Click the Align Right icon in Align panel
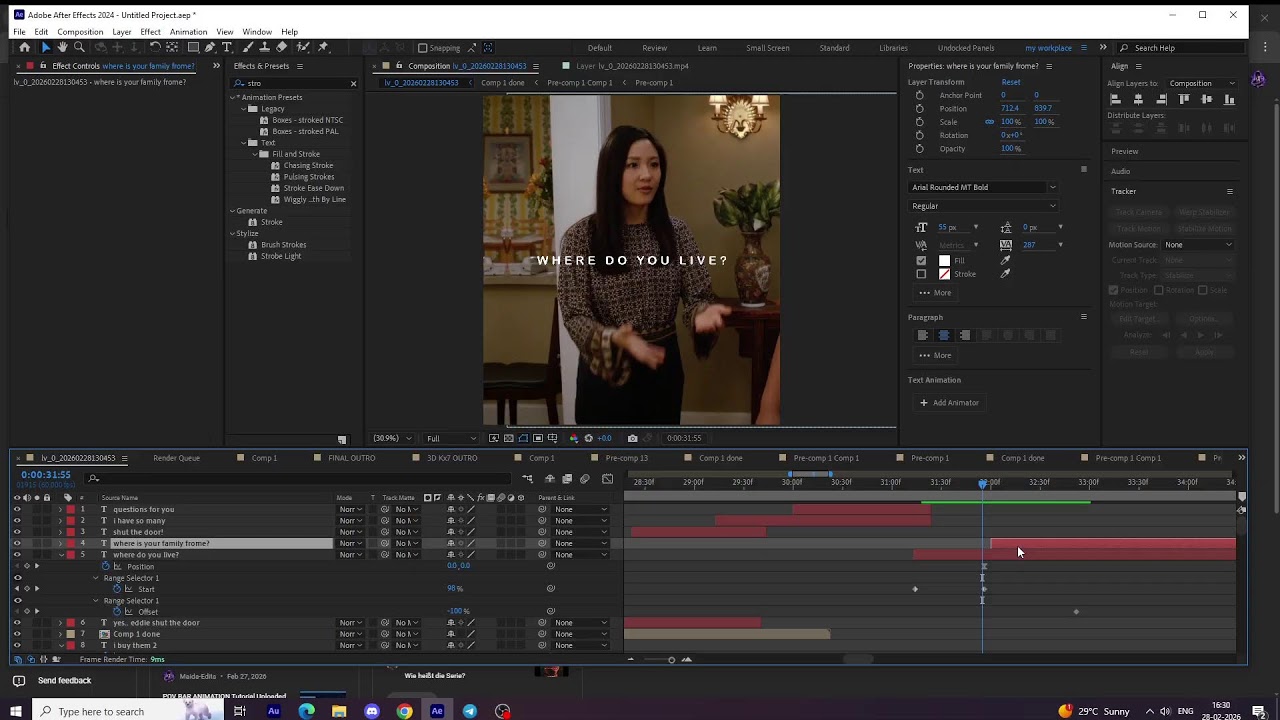The height and width of the screenshot is (720, 1280). click(1161, 99)
